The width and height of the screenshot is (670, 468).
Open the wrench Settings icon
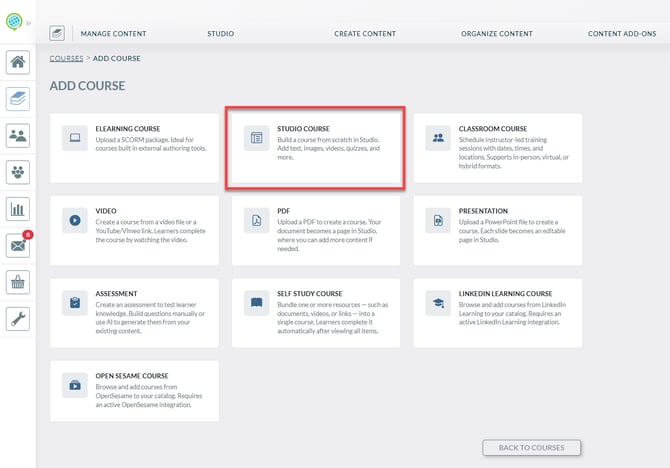18,319
